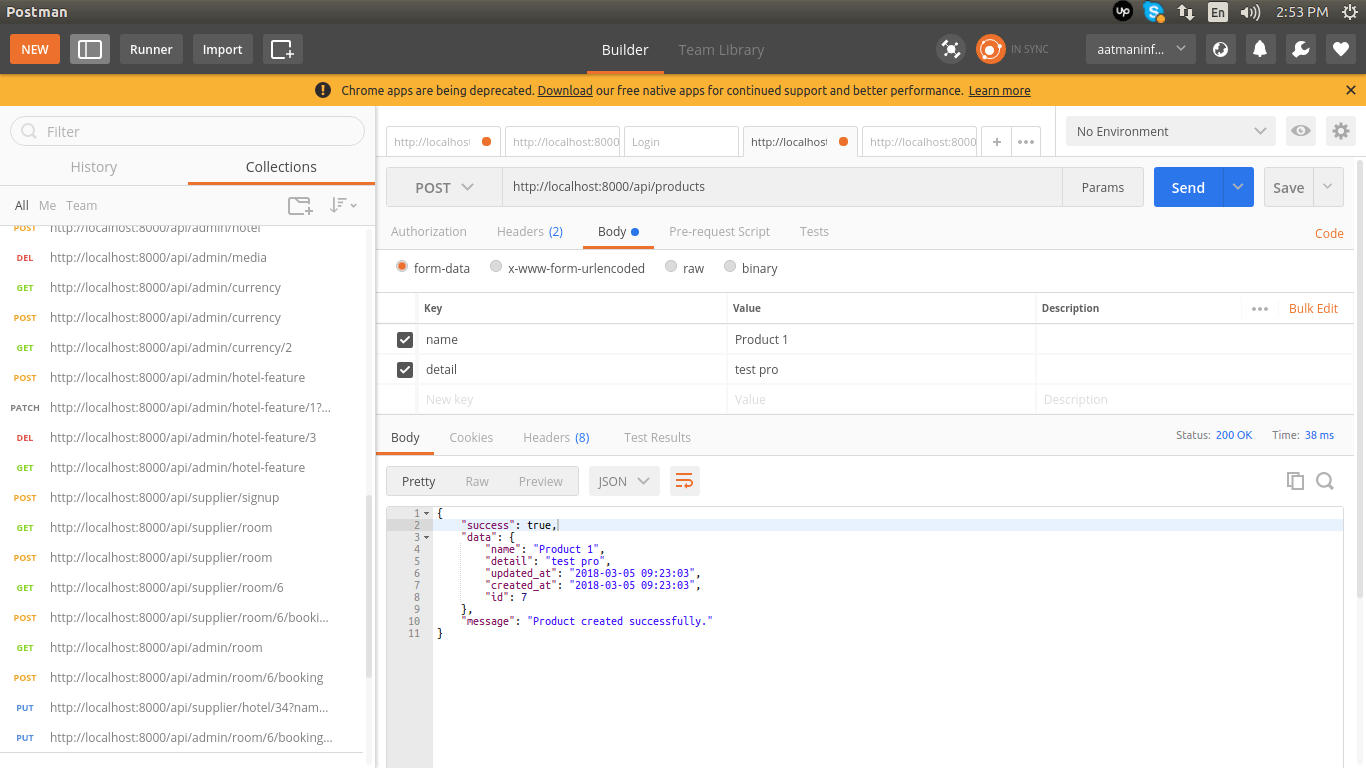The width and height of the screenshot is (1366, 768).
Task: Open the JSON format dropdown
Action: pos(623,481)
